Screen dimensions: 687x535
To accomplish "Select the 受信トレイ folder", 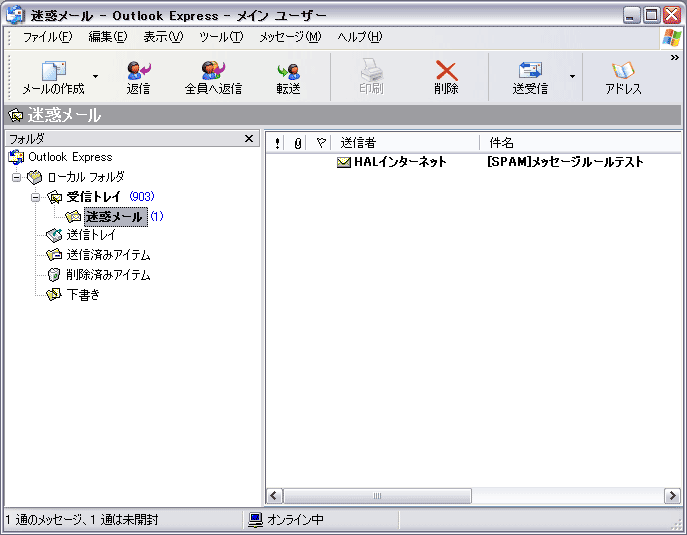I will click(x=93, y=197).
